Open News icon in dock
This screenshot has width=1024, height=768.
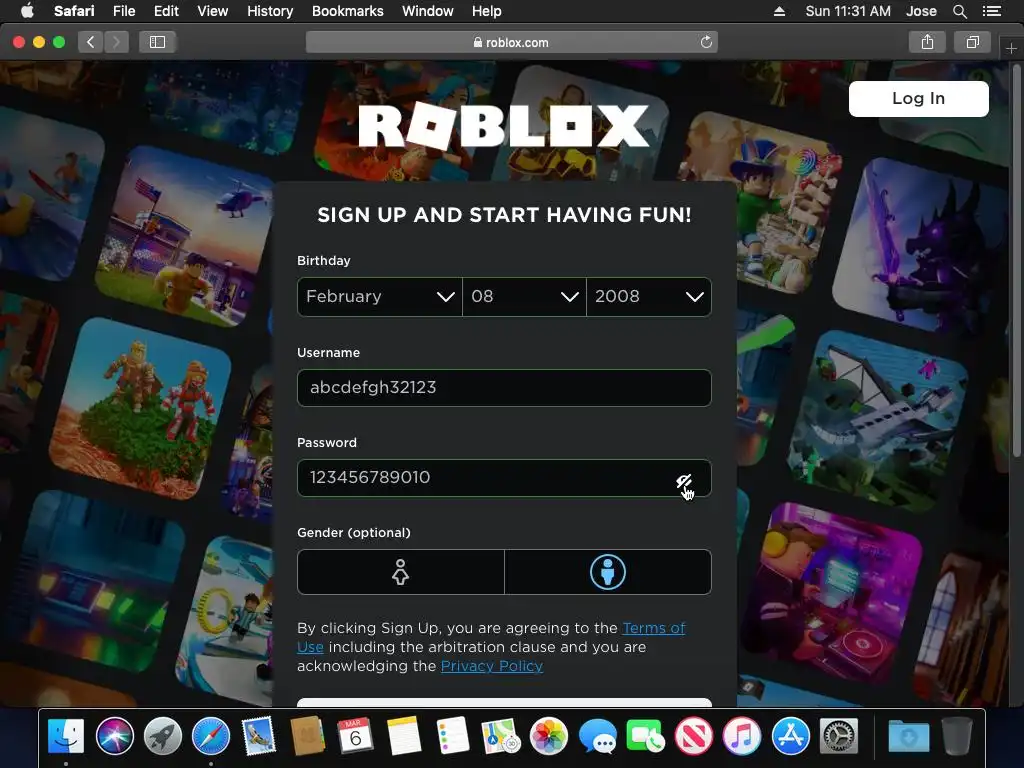694,736
